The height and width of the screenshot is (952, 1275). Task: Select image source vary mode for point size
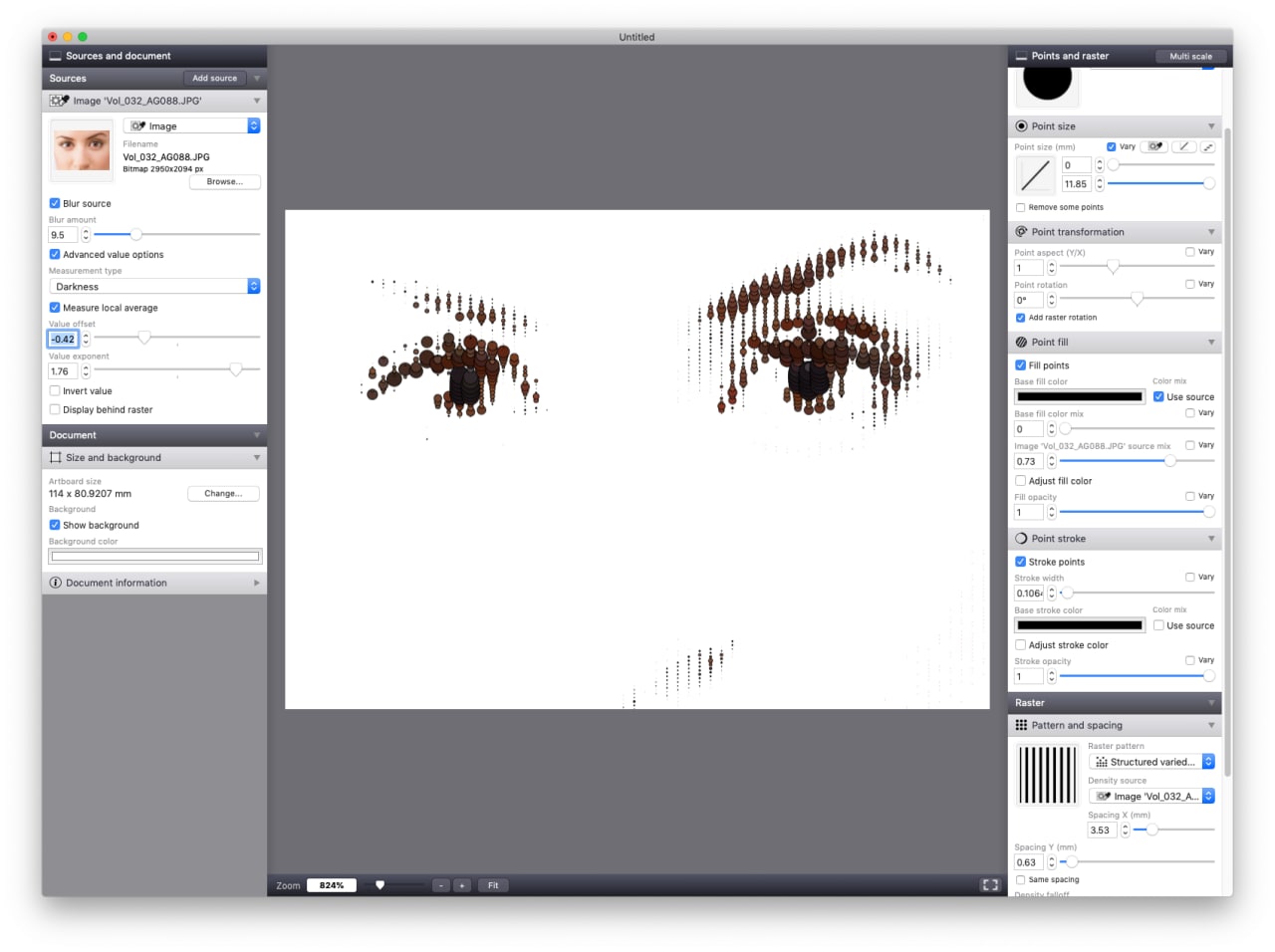(1154, 146)
